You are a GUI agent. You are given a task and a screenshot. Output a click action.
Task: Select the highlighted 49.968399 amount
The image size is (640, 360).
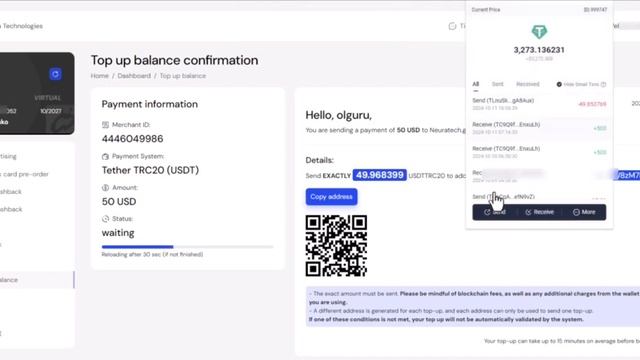tap(380, 175)
